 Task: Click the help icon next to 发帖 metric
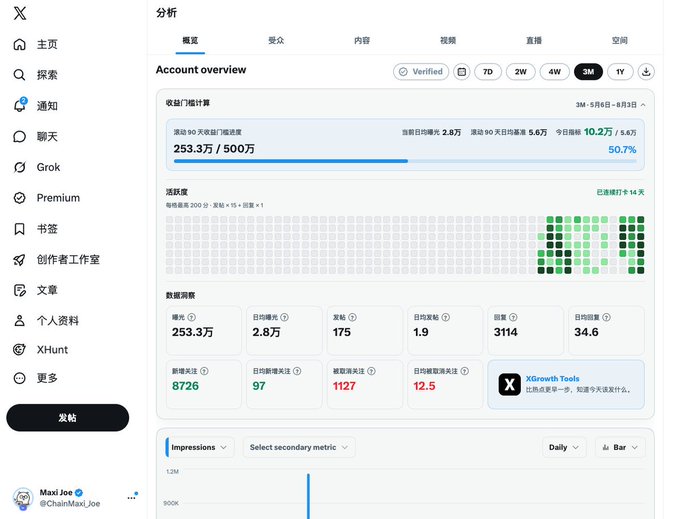[353, 317]
